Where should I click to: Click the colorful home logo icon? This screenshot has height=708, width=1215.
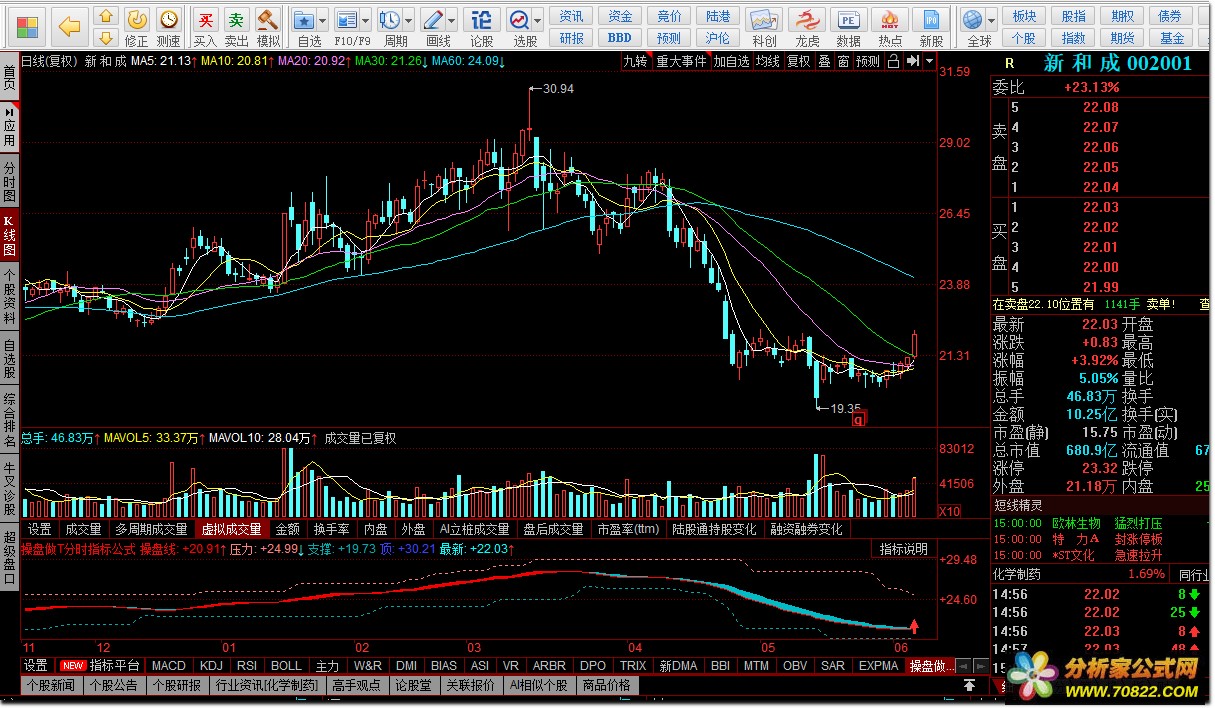[27, 27]
